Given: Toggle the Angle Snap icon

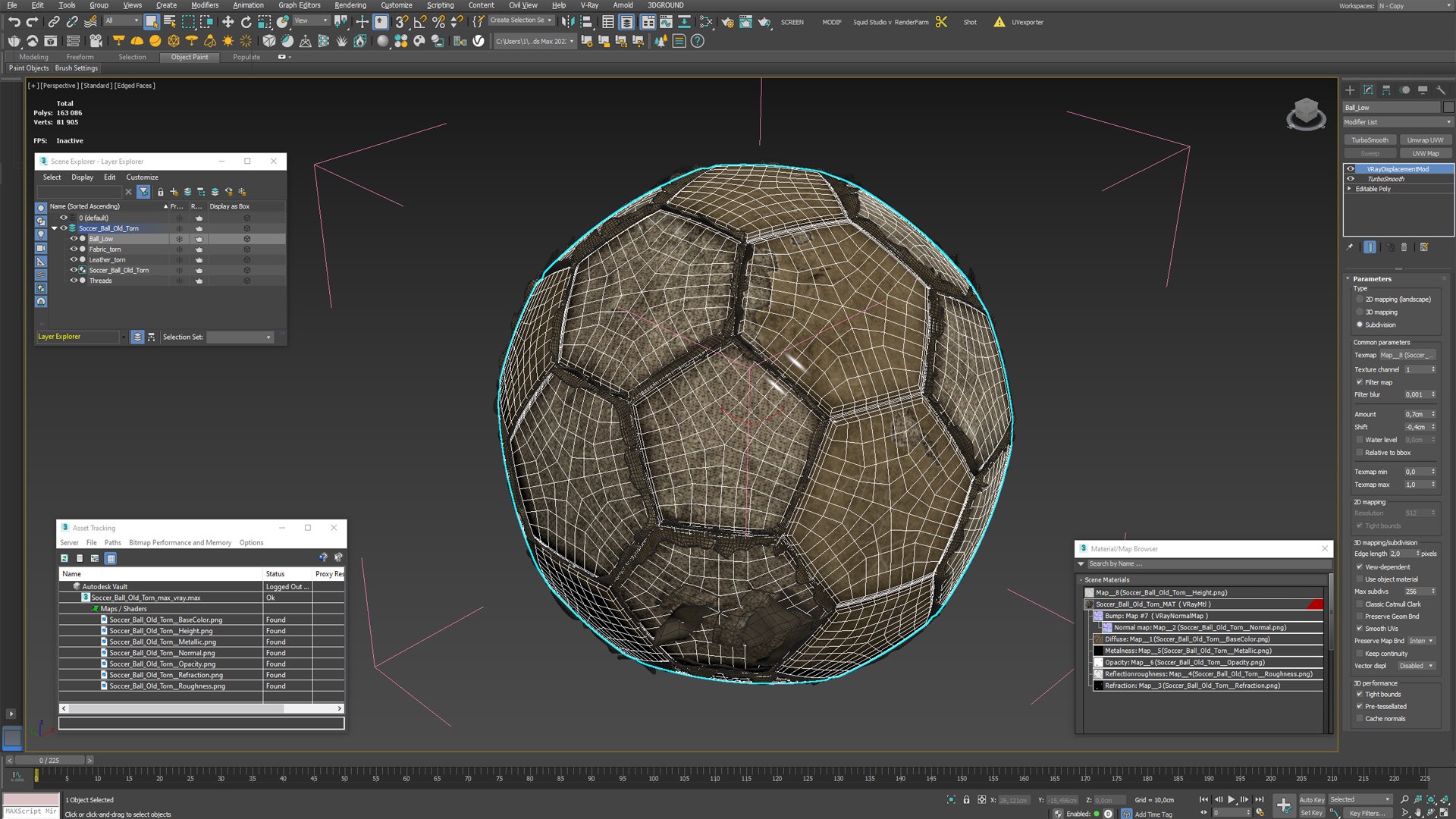Looking at the screenshot, I should coord(419,22).
